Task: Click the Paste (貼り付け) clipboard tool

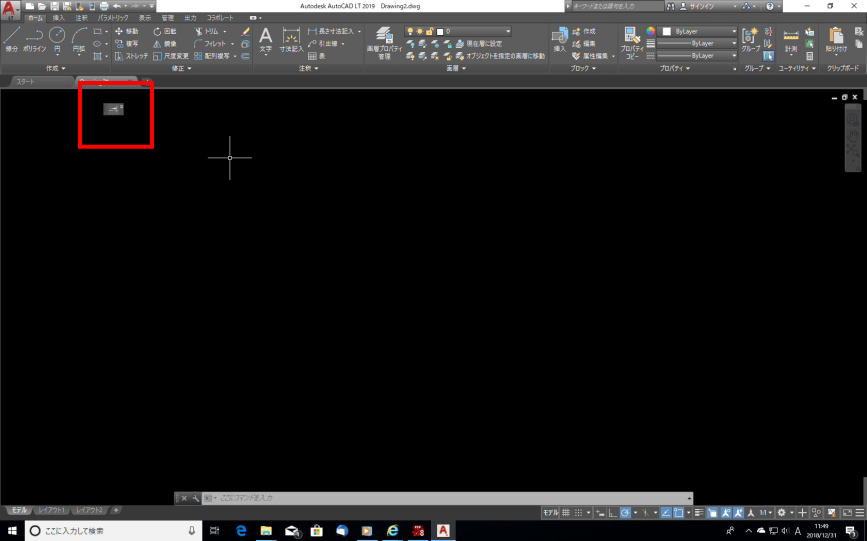Action: [x=835, y=40]
